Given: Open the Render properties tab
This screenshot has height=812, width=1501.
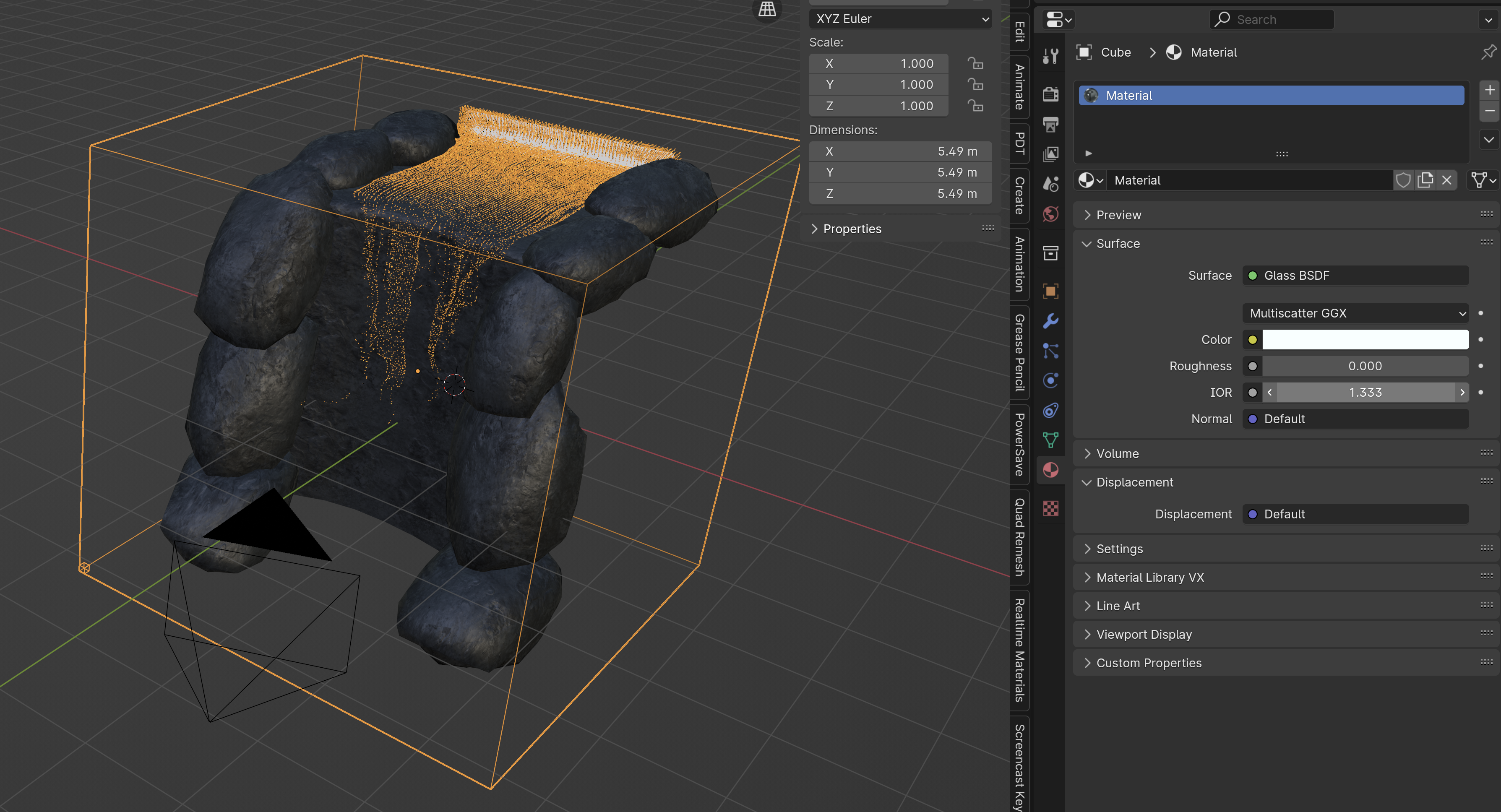Looking at the screenshot, I should coord(1050,94).
